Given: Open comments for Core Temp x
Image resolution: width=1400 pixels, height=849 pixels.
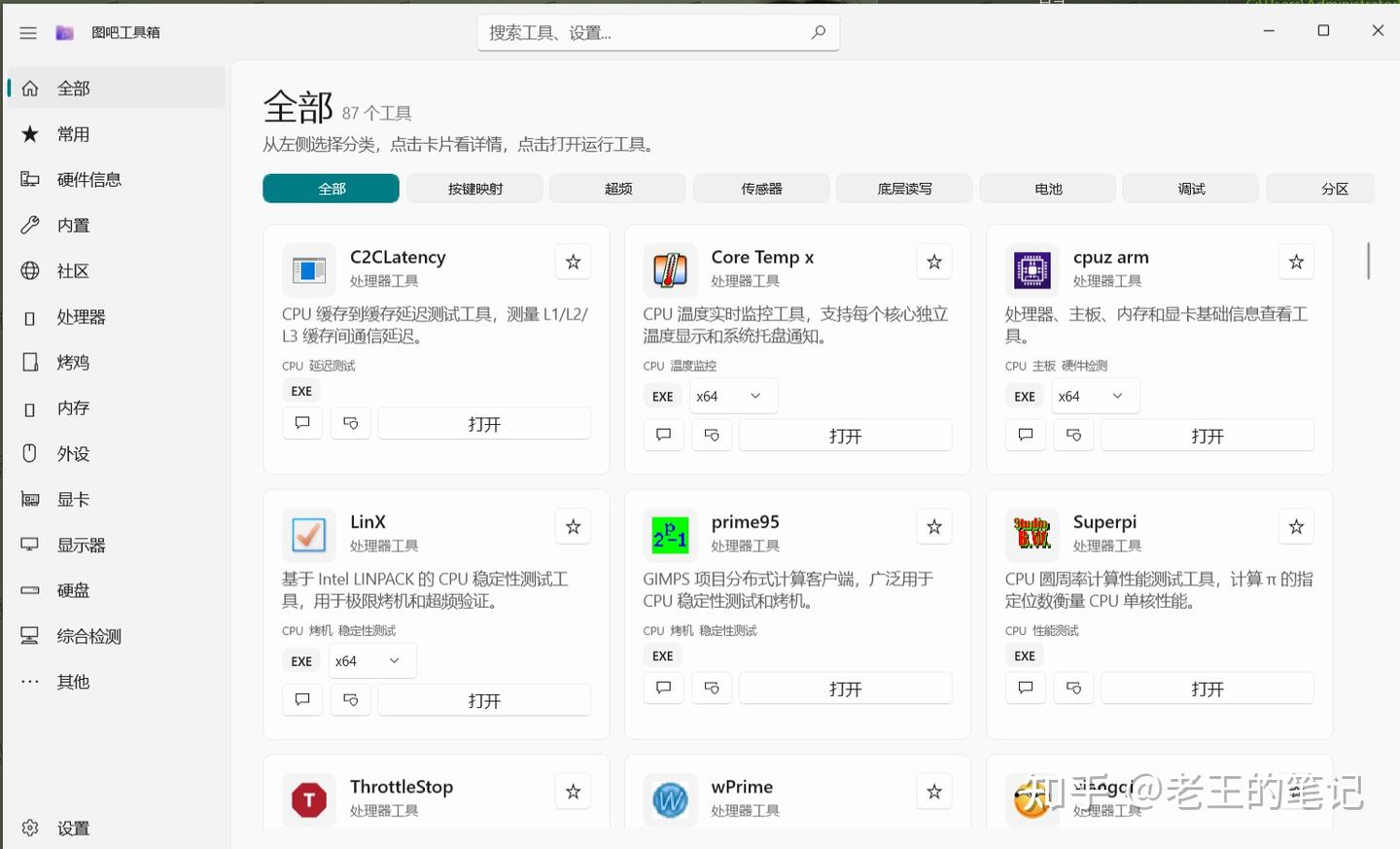Looking at the screenshot, I should [x=664, y=435].
